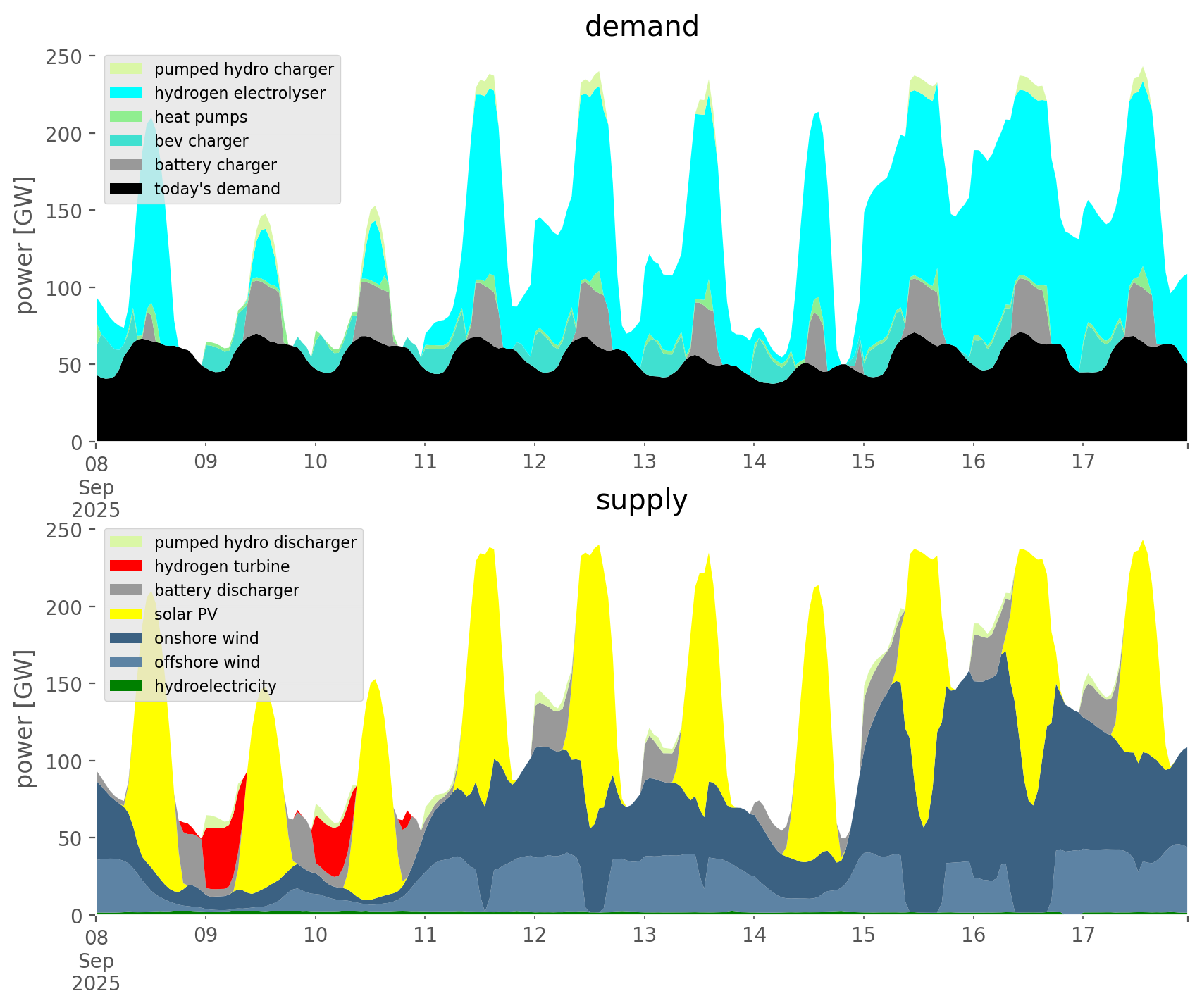Select the pumped hydro discharger legend label

tap(255, 542)
